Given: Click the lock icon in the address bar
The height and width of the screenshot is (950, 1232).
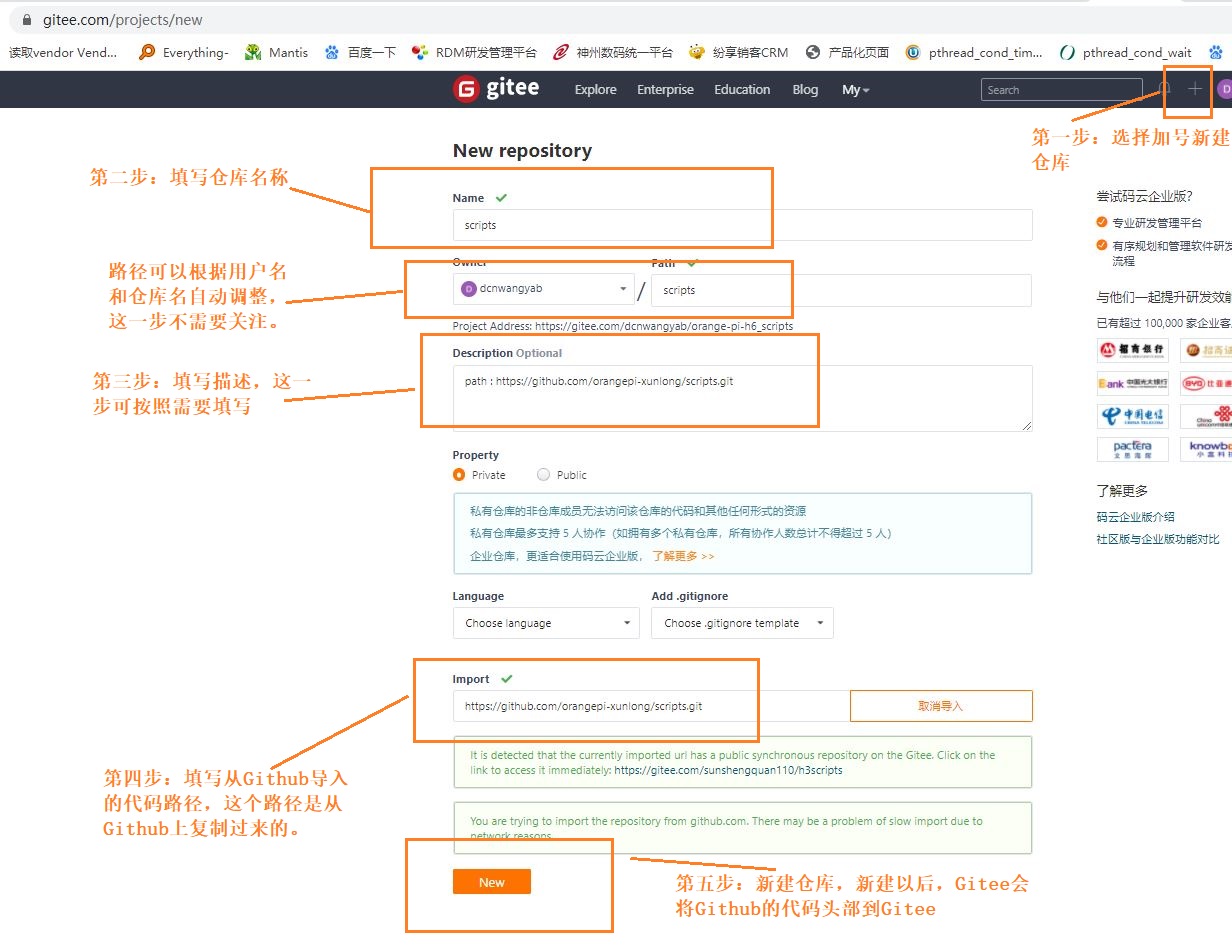Looking at the screenshot, I should pyautogui.click(x=25, y=20).
